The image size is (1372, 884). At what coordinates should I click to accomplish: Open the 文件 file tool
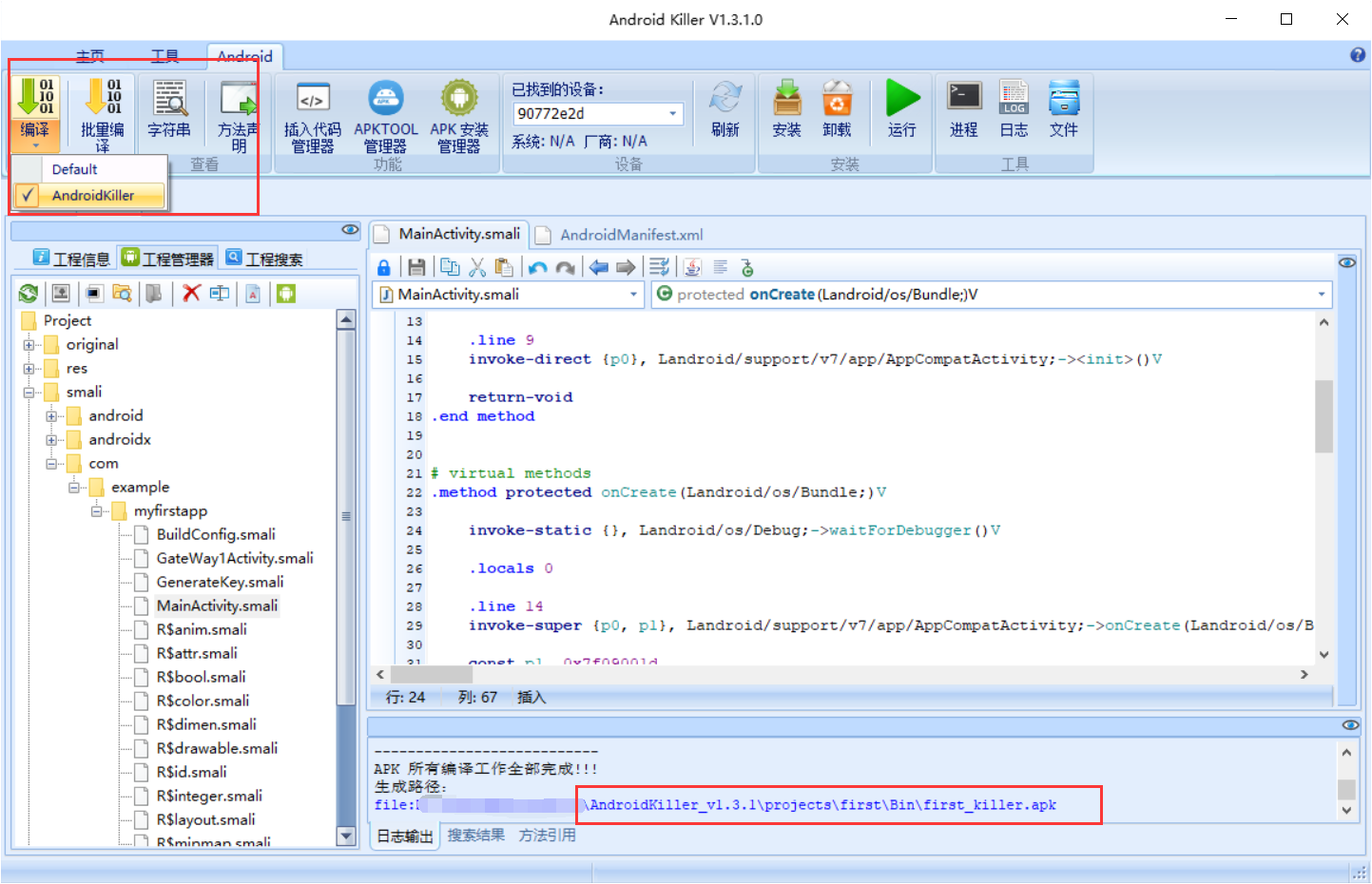coord(1064,109)
